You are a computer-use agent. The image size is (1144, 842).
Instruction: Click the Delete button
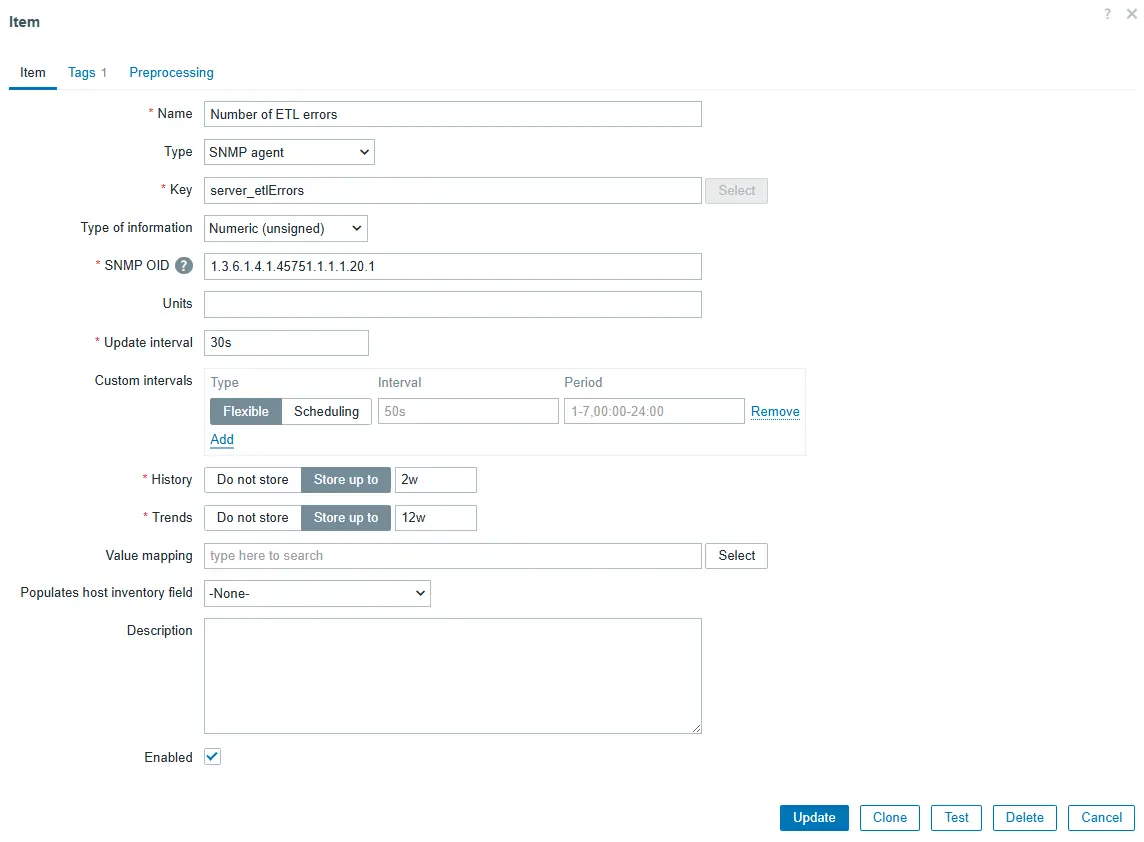1024,818
